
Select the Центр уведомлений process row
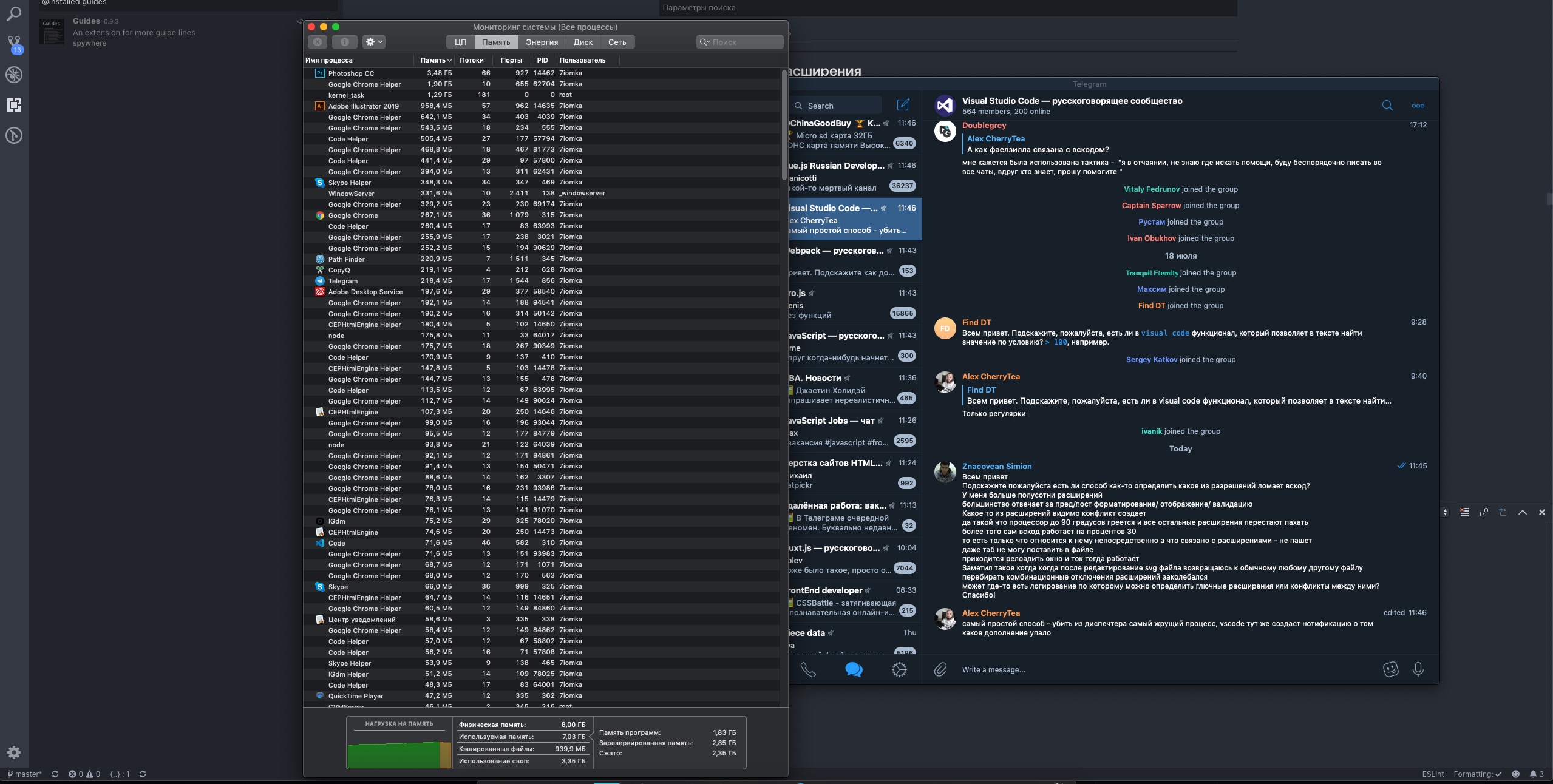542,619
